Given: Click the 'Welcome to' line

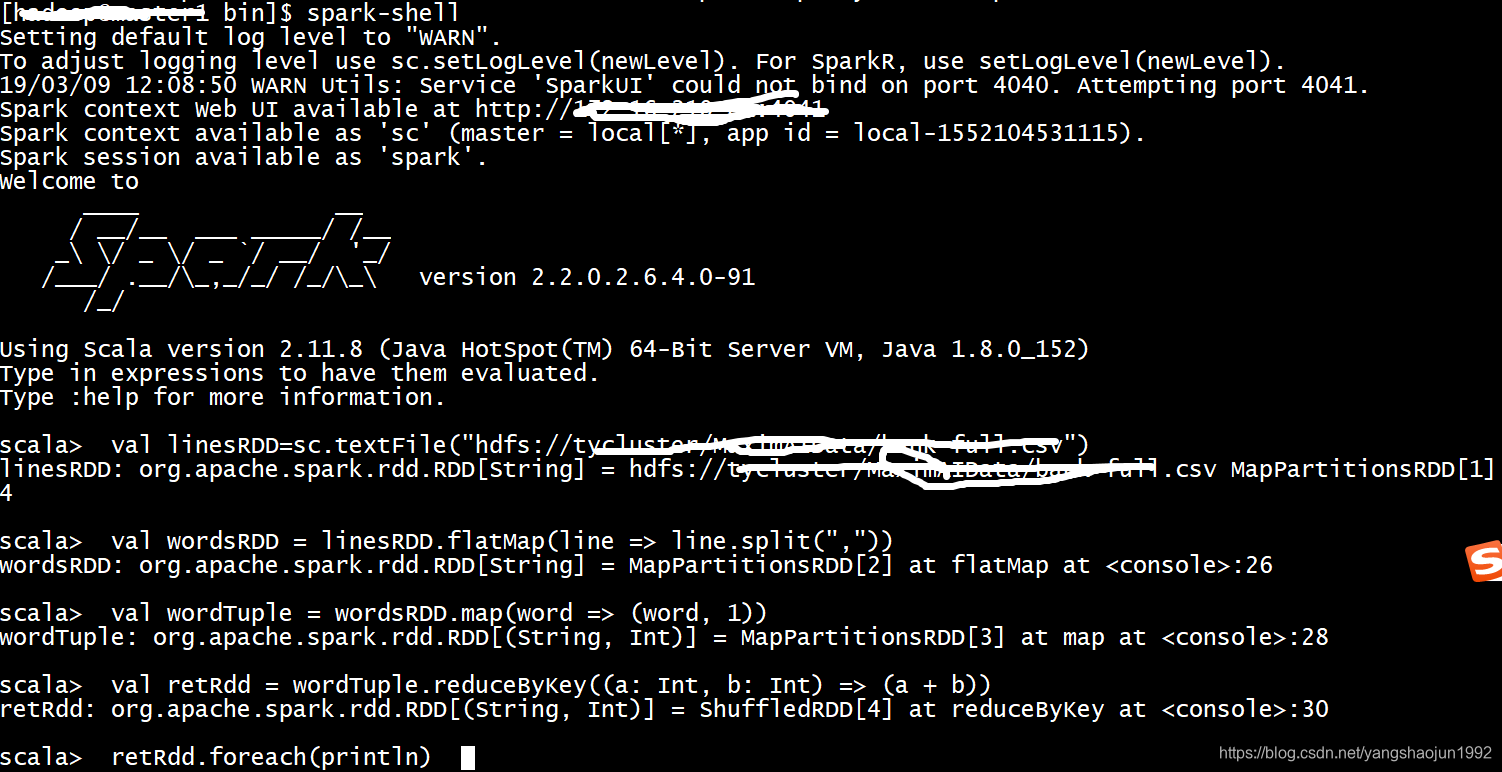Looking at the screenshot, I should click(70, 181).
